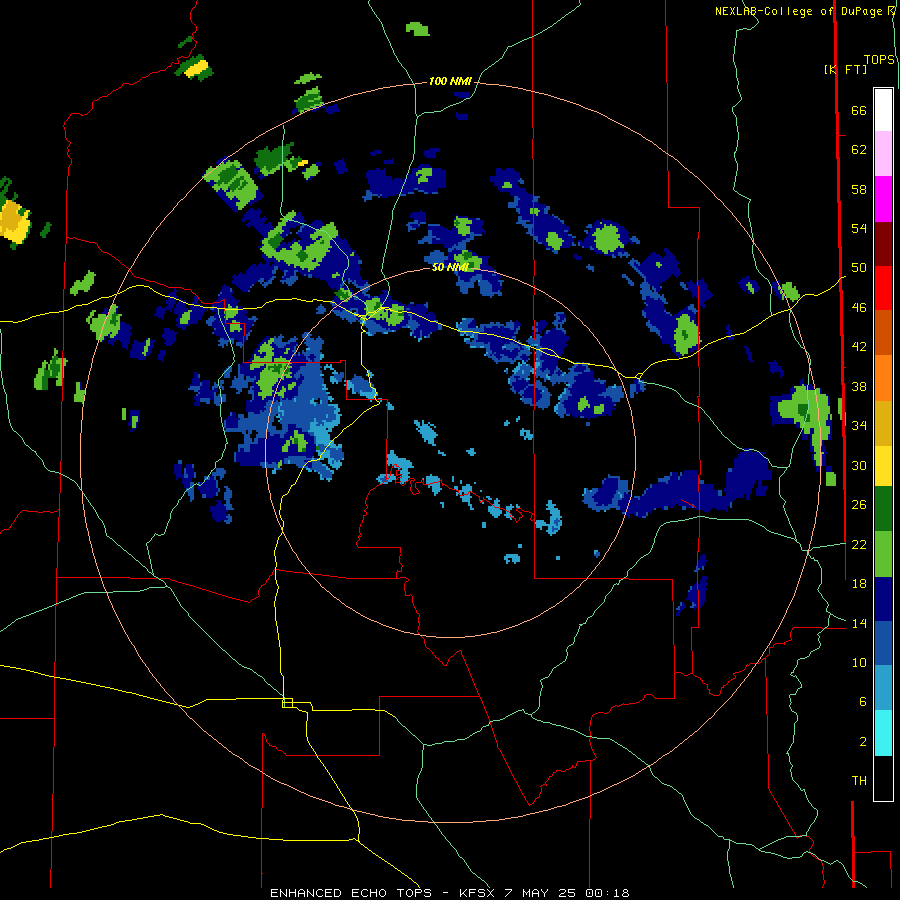
Task: Click the 14 scale label
Action: [859, 623]
